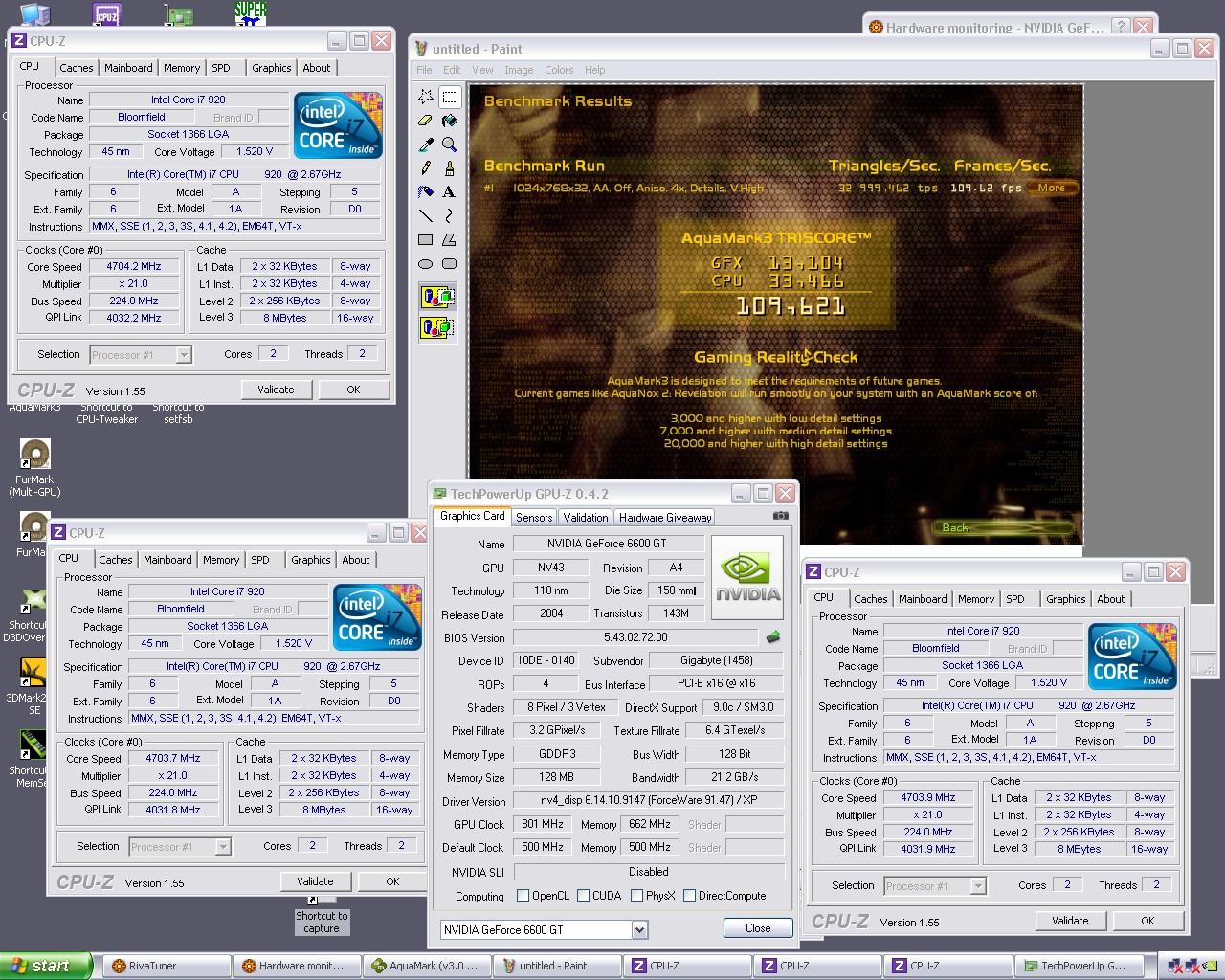Switch to Hardware monit... taskbar button
1225x980 pixels.
[297, 966]
